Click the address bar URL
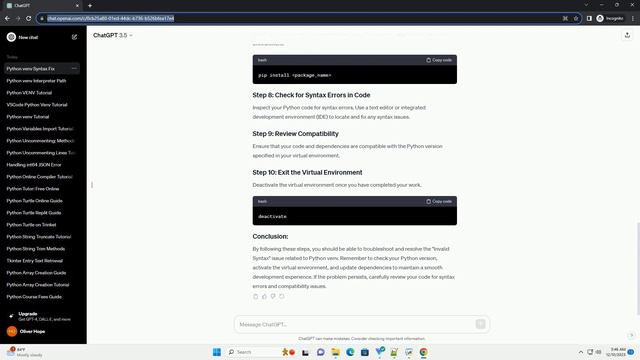Screen dimensions: 640x360 [111, 18]
